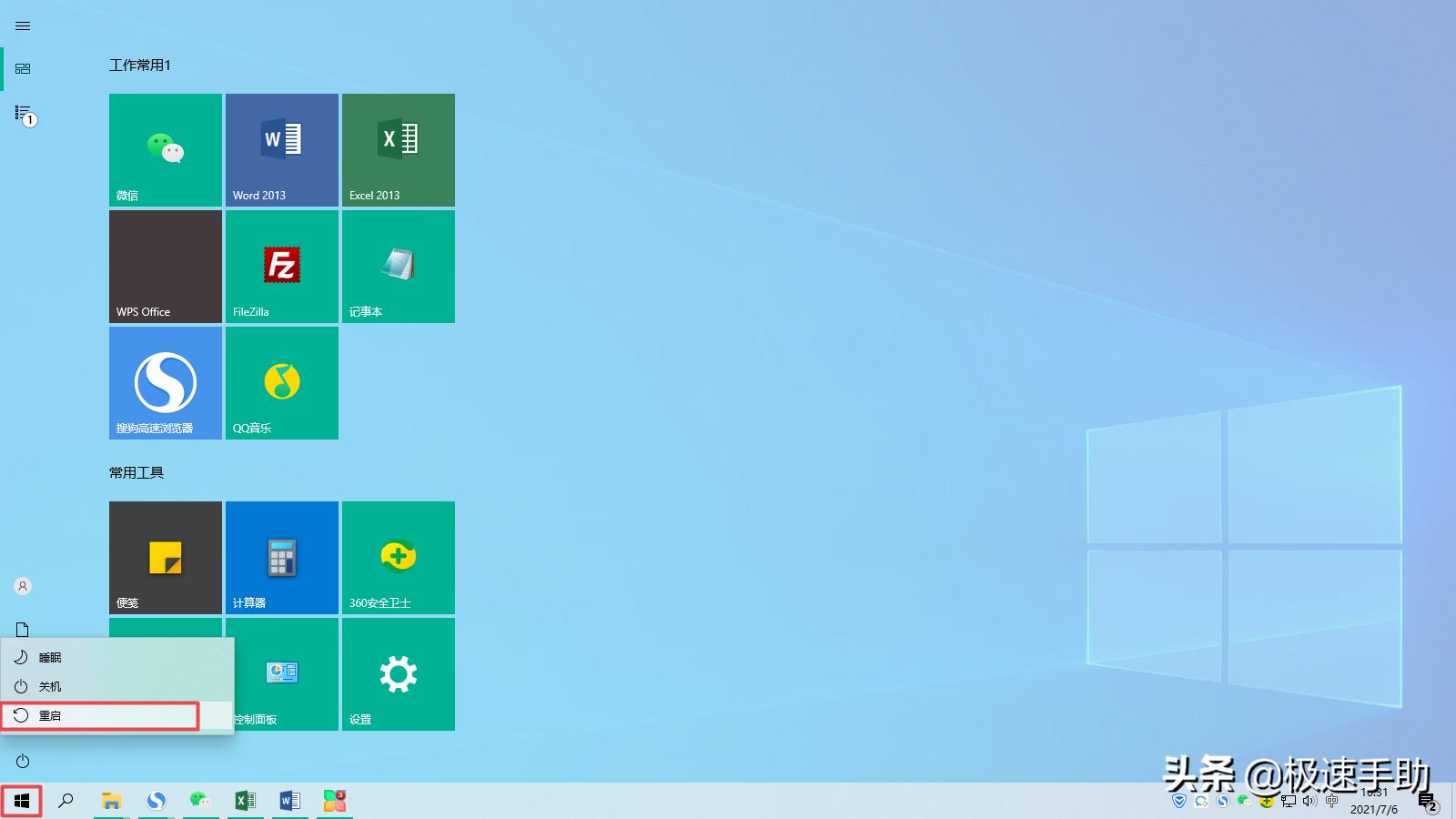1456x819 pixels.
Task: Click the 360 security tray icon
Action: coord(1267,802)
